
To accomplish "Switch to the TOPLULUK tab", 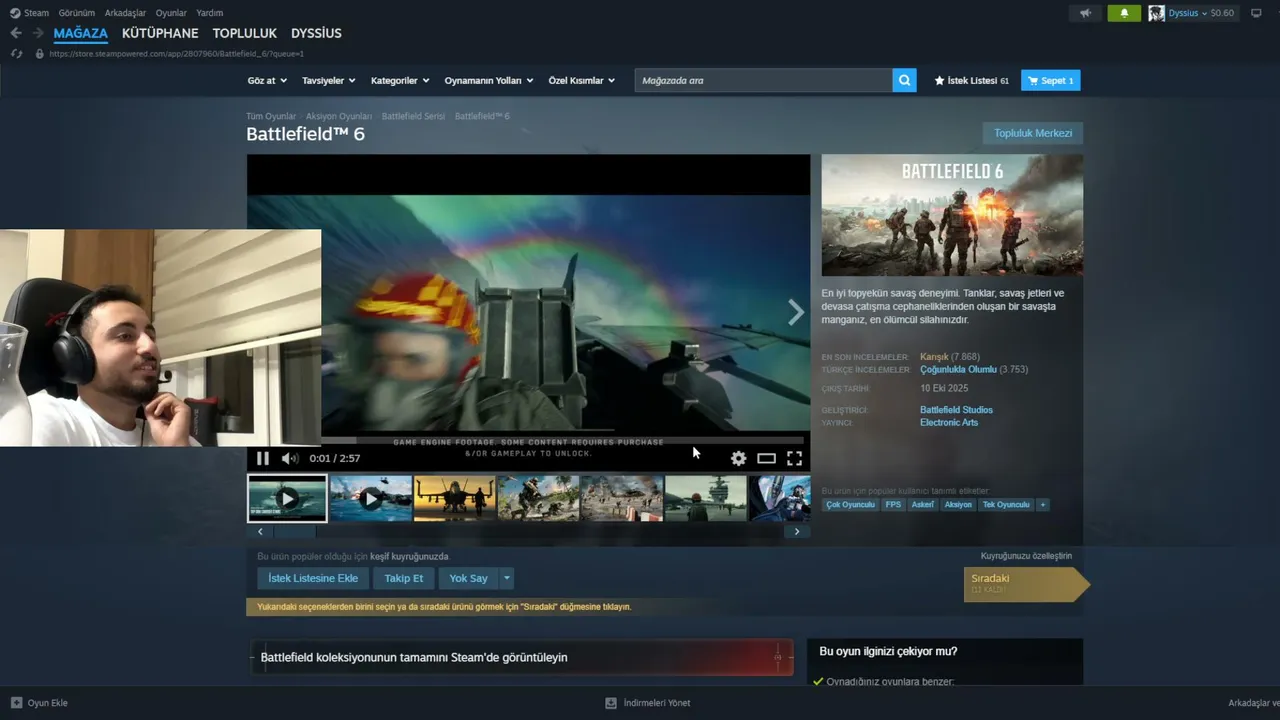I will click(245, 33).
